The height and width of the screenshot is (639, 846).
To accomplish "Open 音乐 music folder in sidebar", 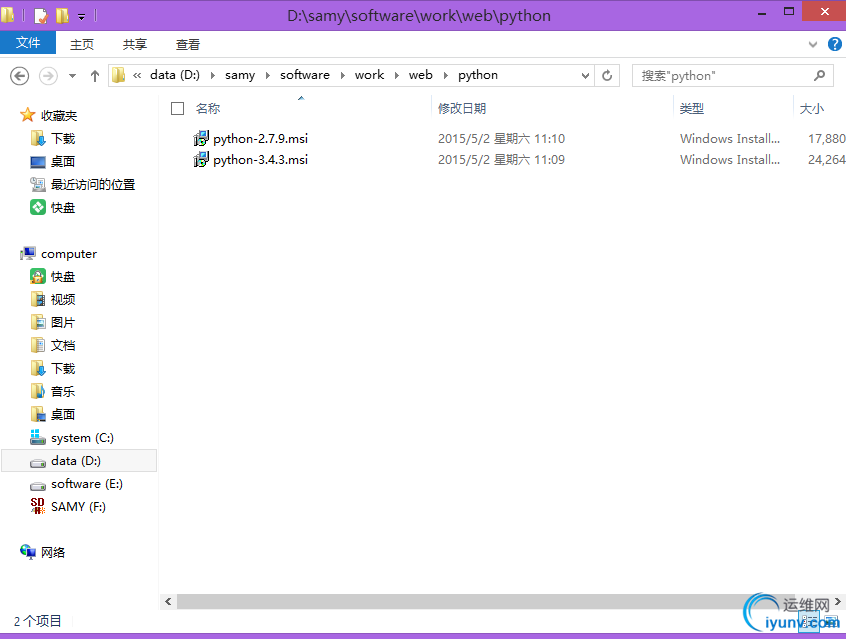I will coord(63,391).
